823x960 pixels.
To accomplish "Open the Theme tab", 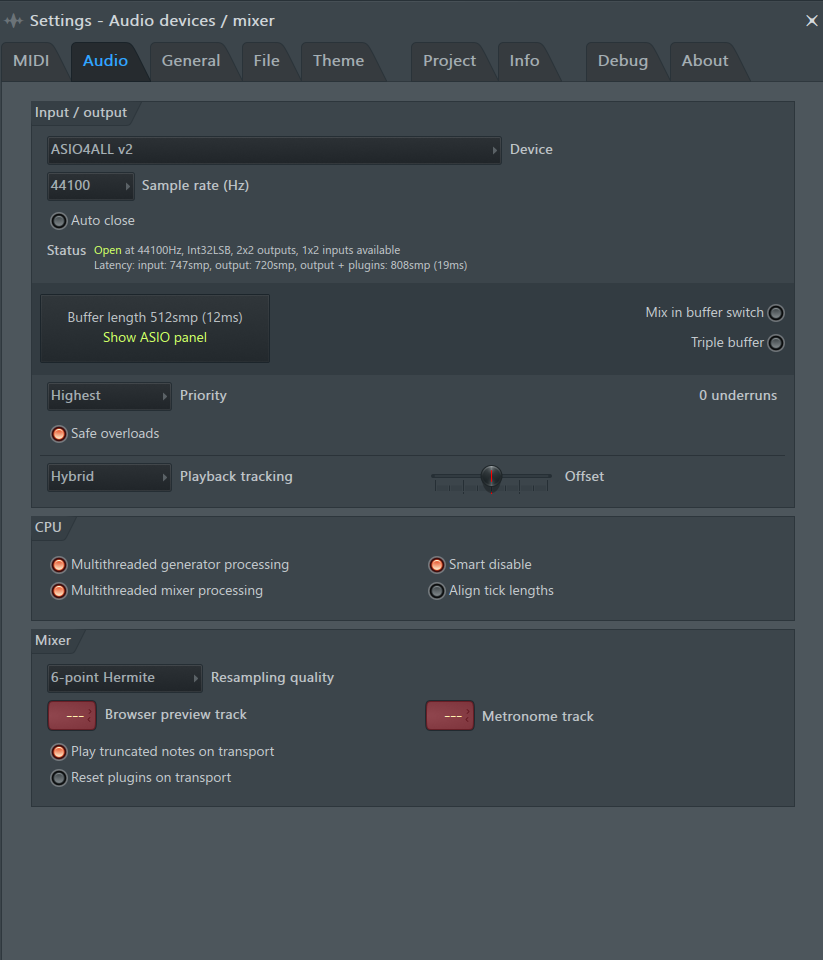I will pyautogui.click(x=338, y=61).
